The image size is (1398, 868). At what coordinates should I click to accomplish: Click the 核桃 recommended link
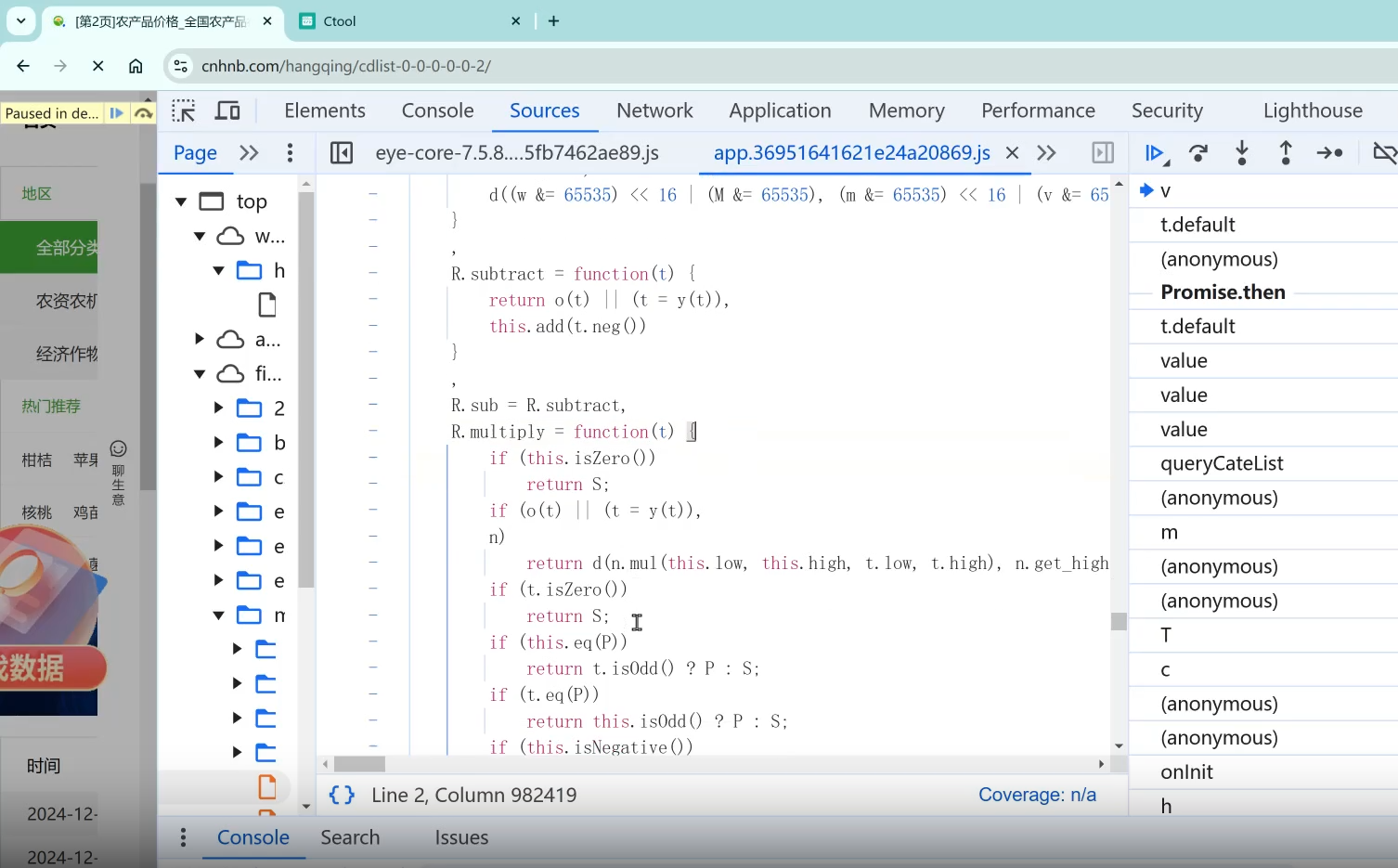[37, 512]
